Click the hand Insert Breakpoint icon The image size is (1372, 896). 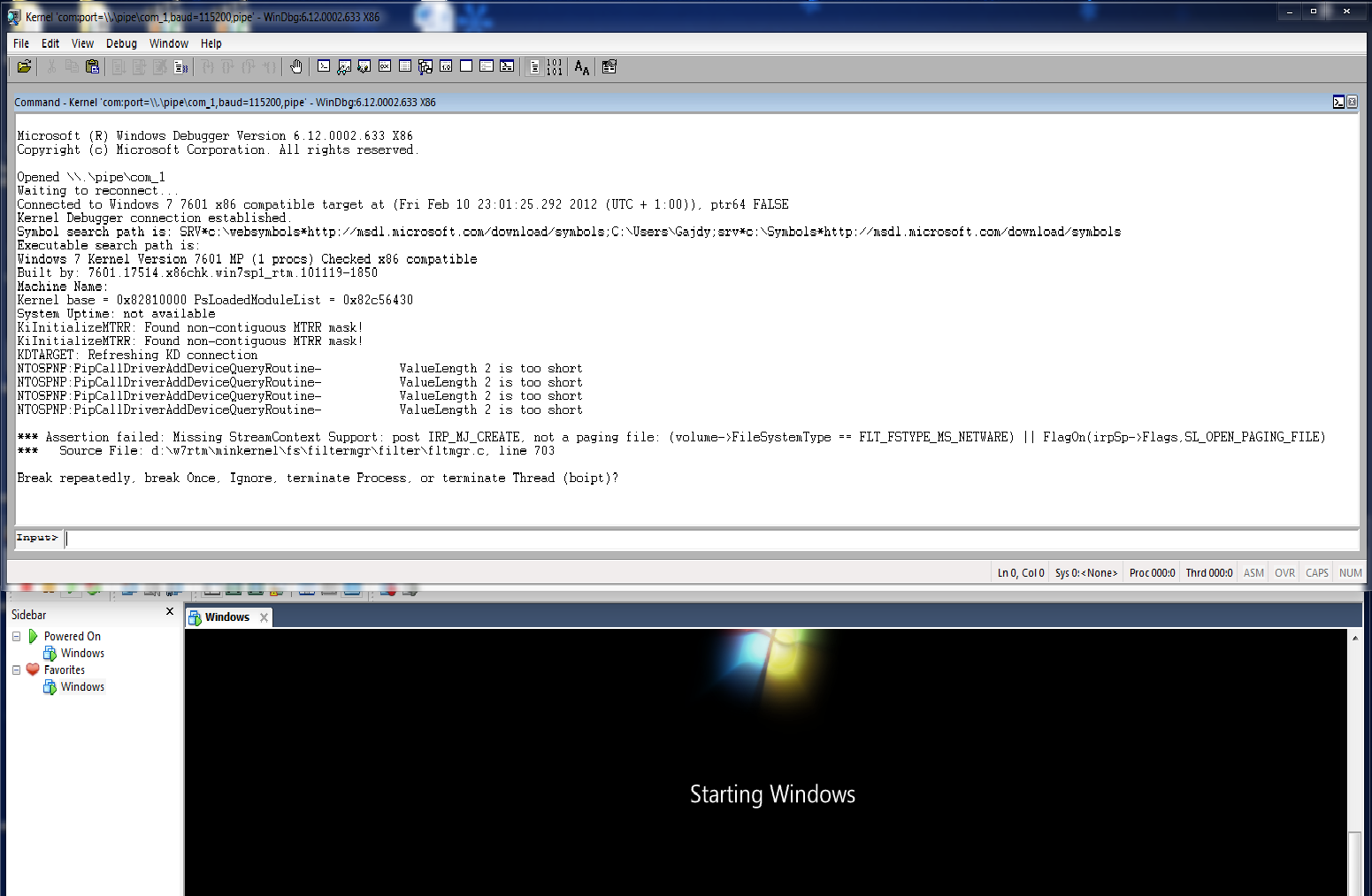click(296, 66)
